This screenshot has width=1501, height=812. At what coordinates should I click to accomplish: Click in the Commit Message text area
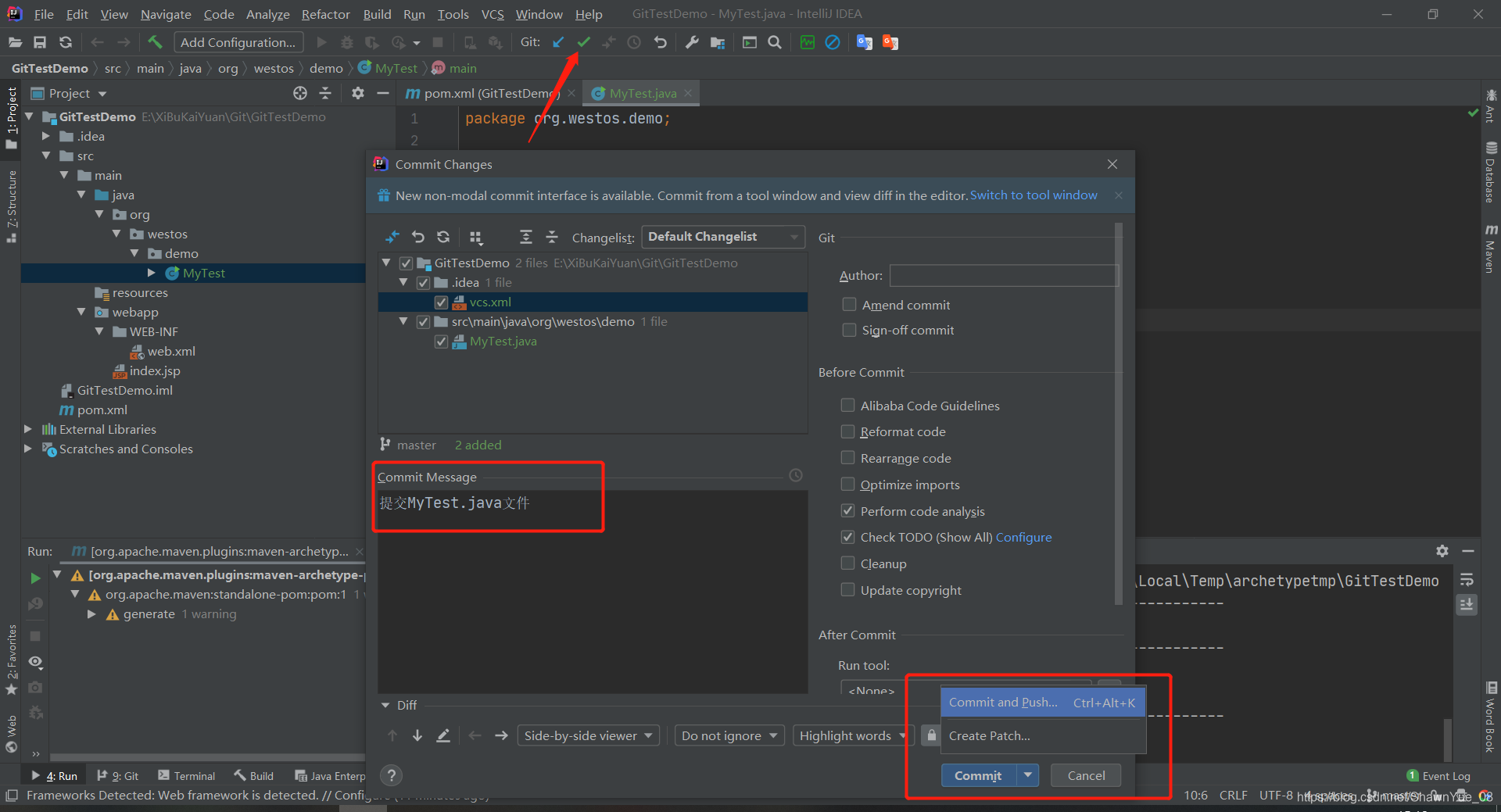pos(593,590)
